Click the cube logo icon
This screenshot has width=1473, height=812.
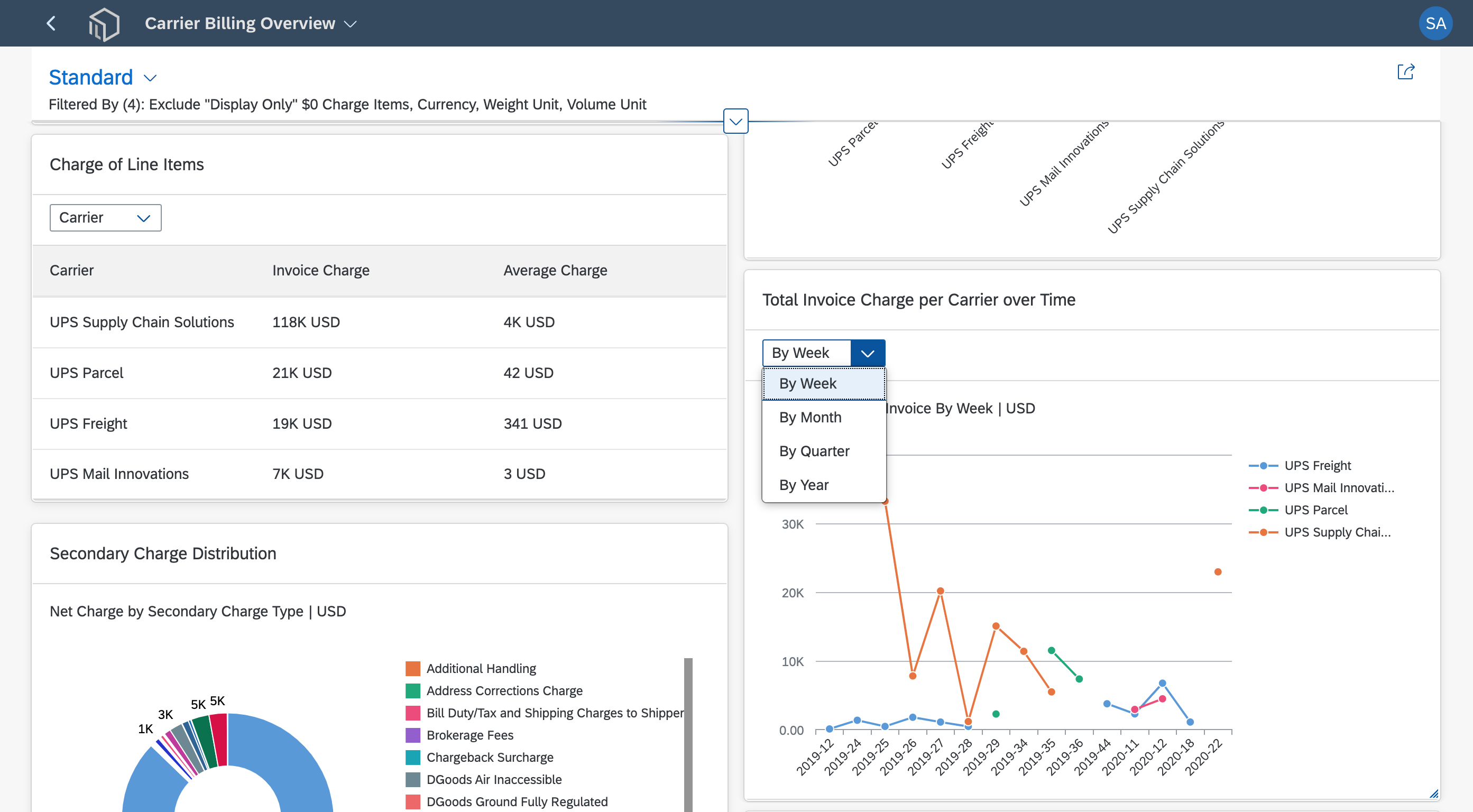click(104, 24)
